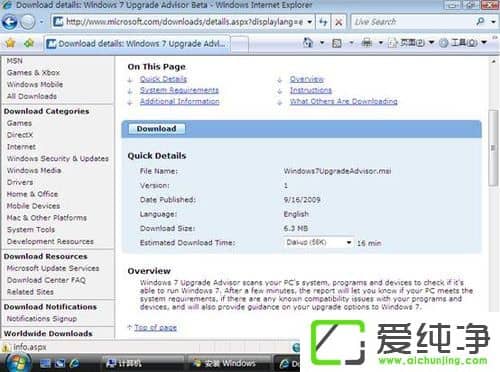Expand the Home button dropdown arrow
Viewport: 500px width, 372px height.
coord(322,43)
